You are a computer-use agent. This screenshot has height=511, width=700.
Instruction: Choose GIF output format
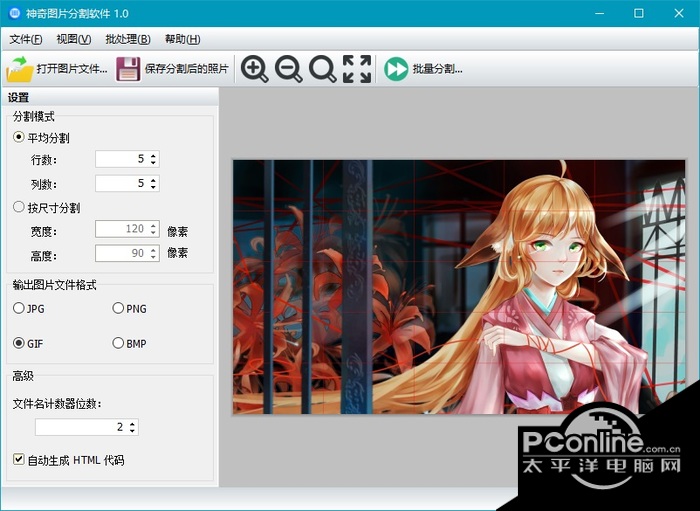point(18,343)
